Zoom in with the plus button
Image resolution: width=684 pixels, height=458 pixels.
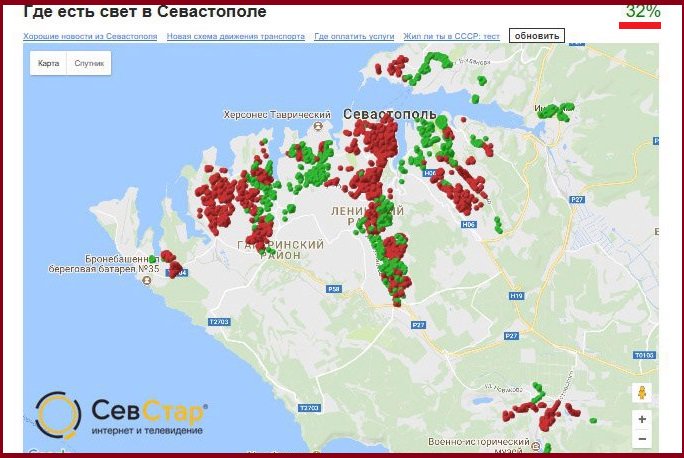(642, 420)
